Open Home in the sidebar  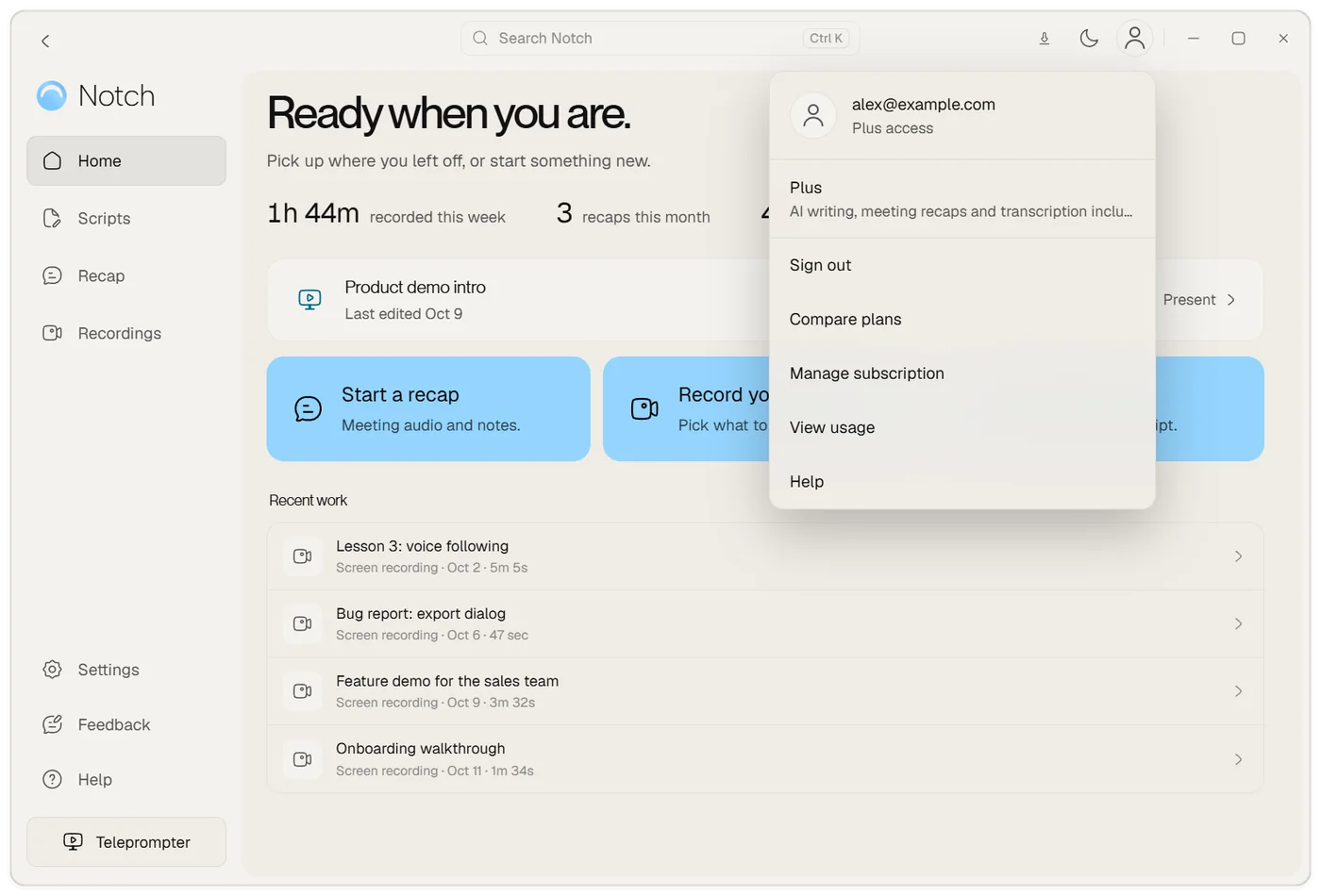[126, 161]
